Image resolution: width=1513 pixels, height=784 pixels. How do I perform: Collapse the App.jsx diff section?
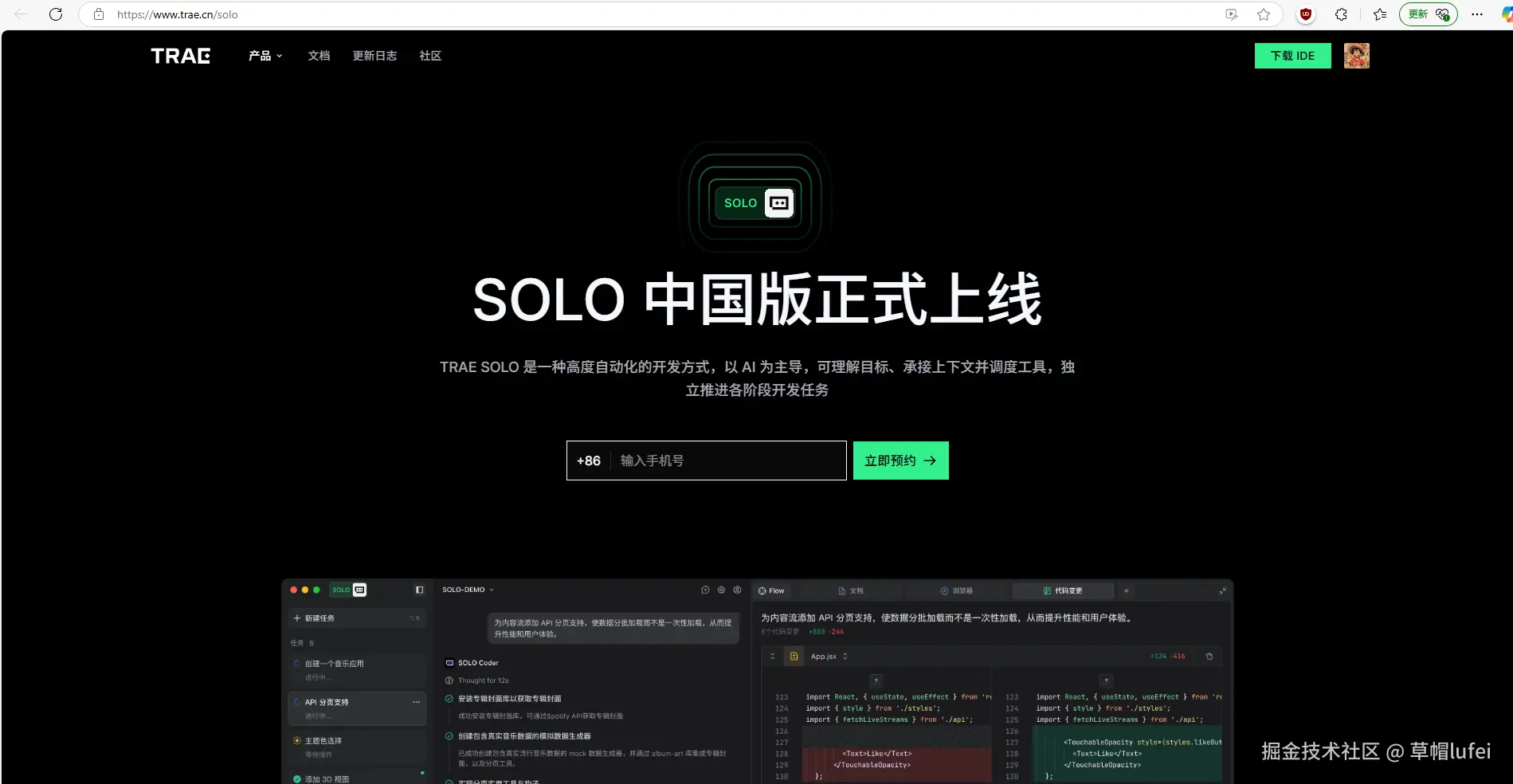pos(772,657)
